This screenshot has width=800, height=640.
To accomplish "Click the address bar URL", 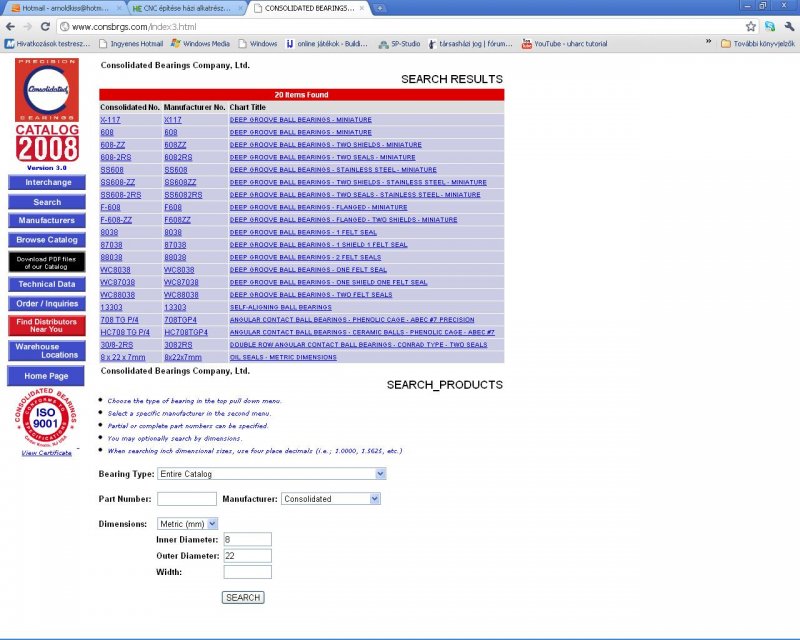I will click(134, 27).
